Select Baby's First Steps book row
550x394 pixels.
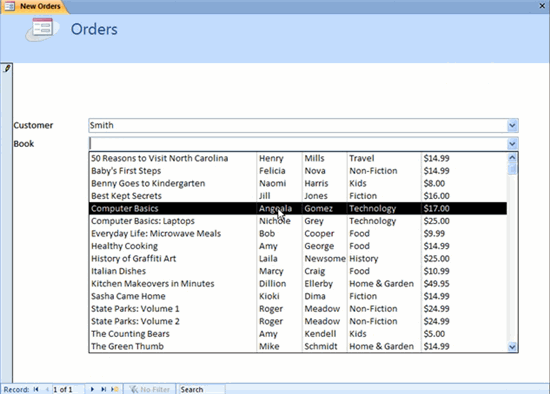[298, 171]
